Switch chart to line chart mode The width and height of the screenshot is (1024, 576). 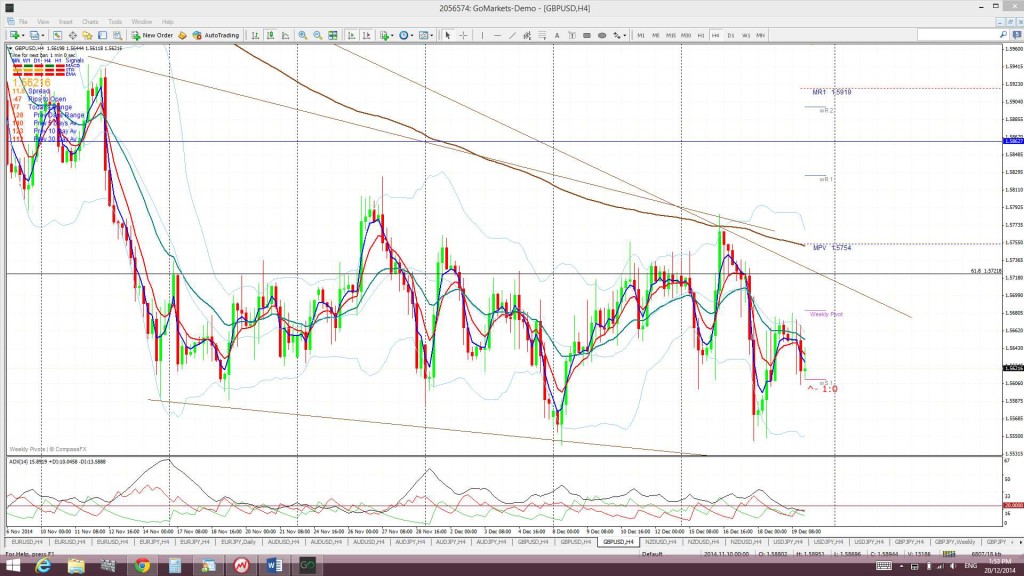coord(285,35)
